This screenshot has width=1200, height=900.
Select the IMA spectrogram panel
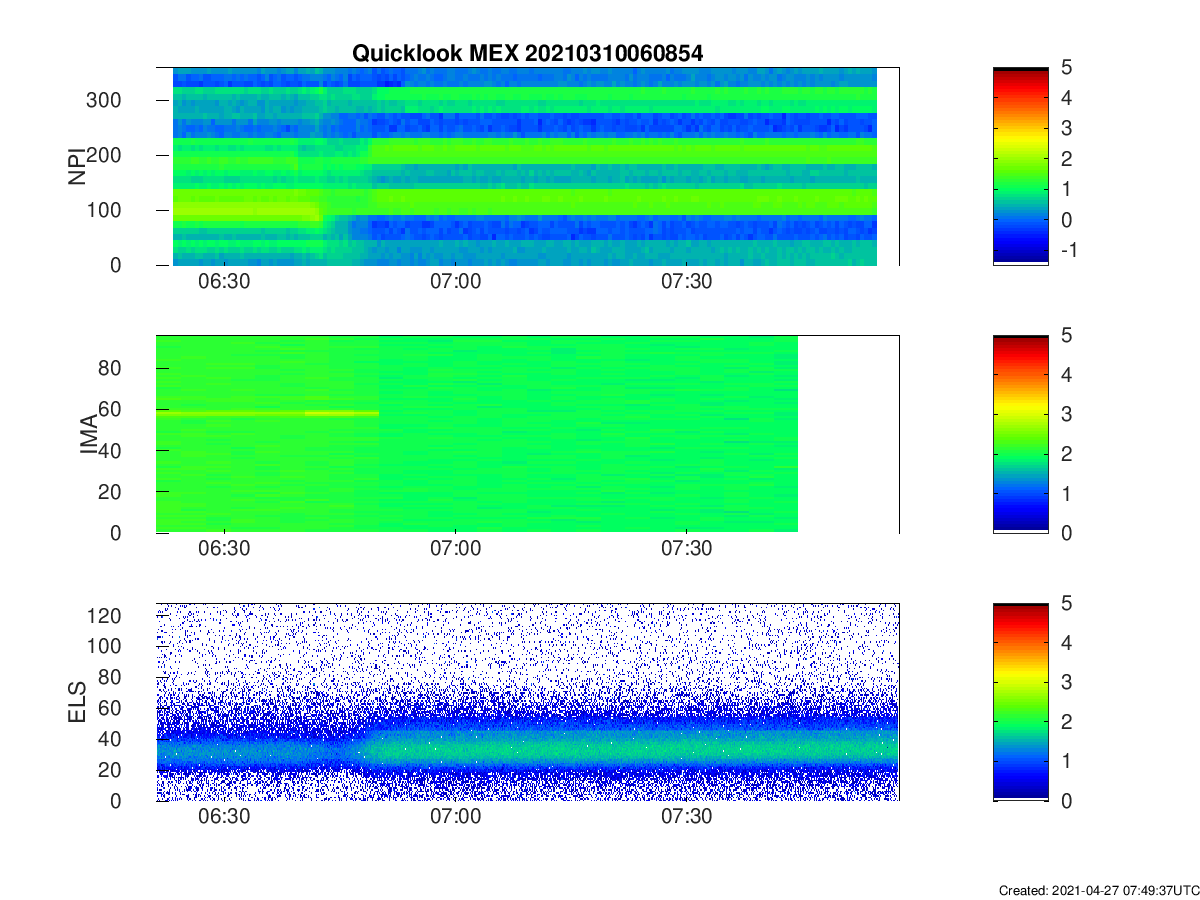(527, 434)
